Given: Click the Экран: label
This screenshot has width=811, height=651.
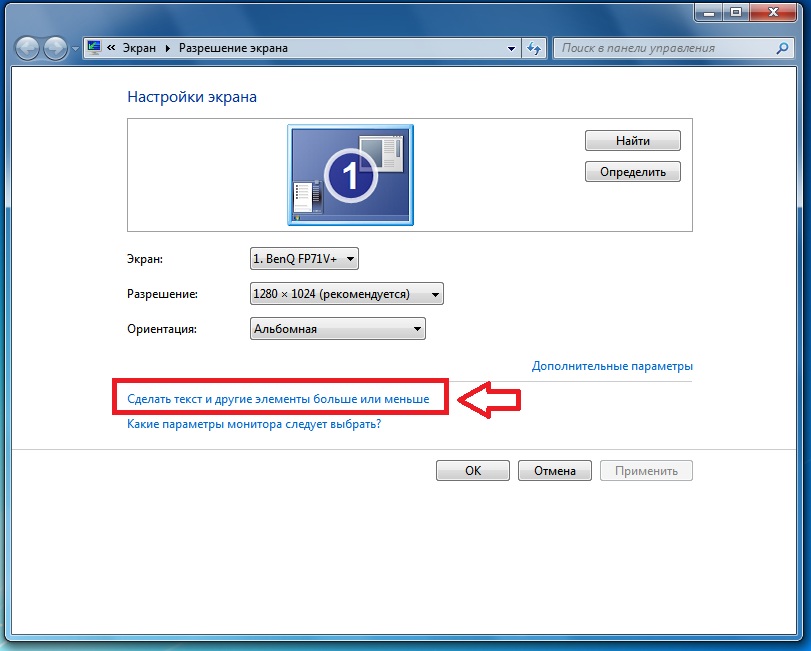Looking at the screenshot, I should point(145,259).
